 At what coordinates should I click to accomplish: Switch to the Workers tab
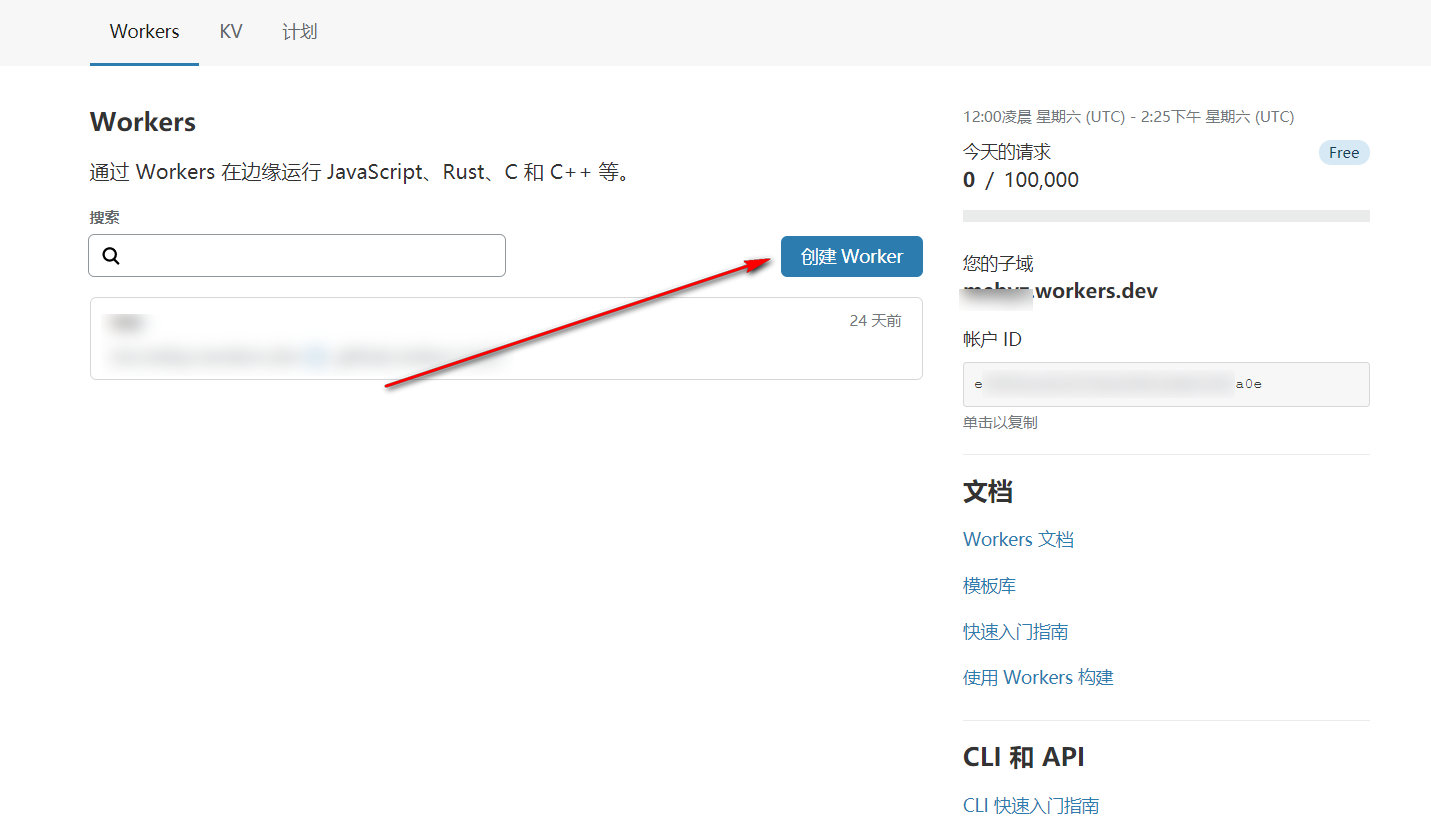pyautogui.click(x=144, y=32)
